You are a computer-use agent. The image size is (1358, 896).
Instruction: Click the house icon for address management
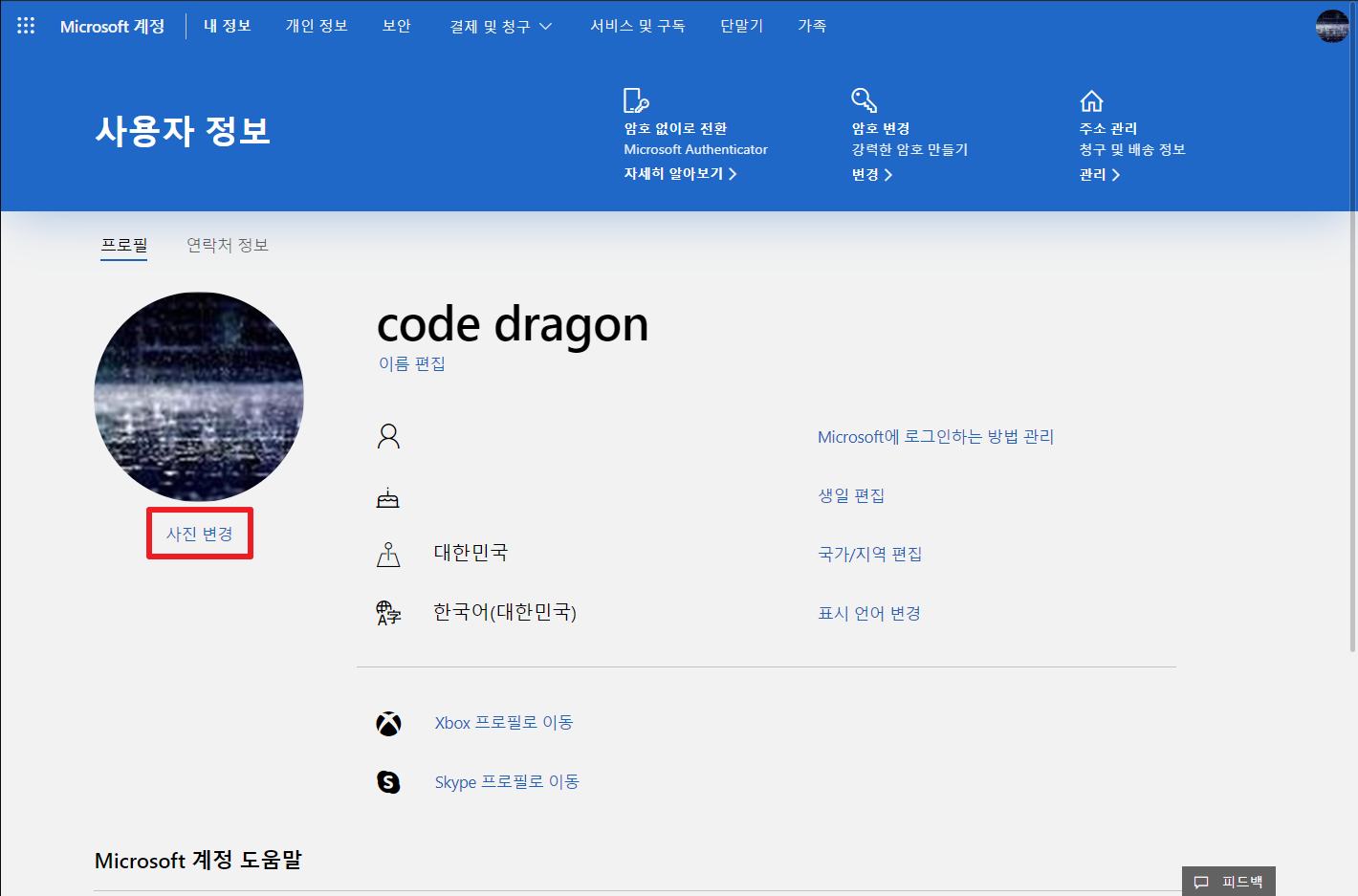pos(1092,101)
